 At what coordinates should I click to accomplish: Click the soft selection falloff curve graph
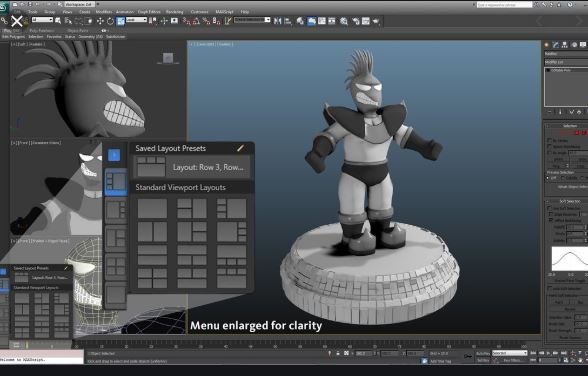click(x=570, y=258)
